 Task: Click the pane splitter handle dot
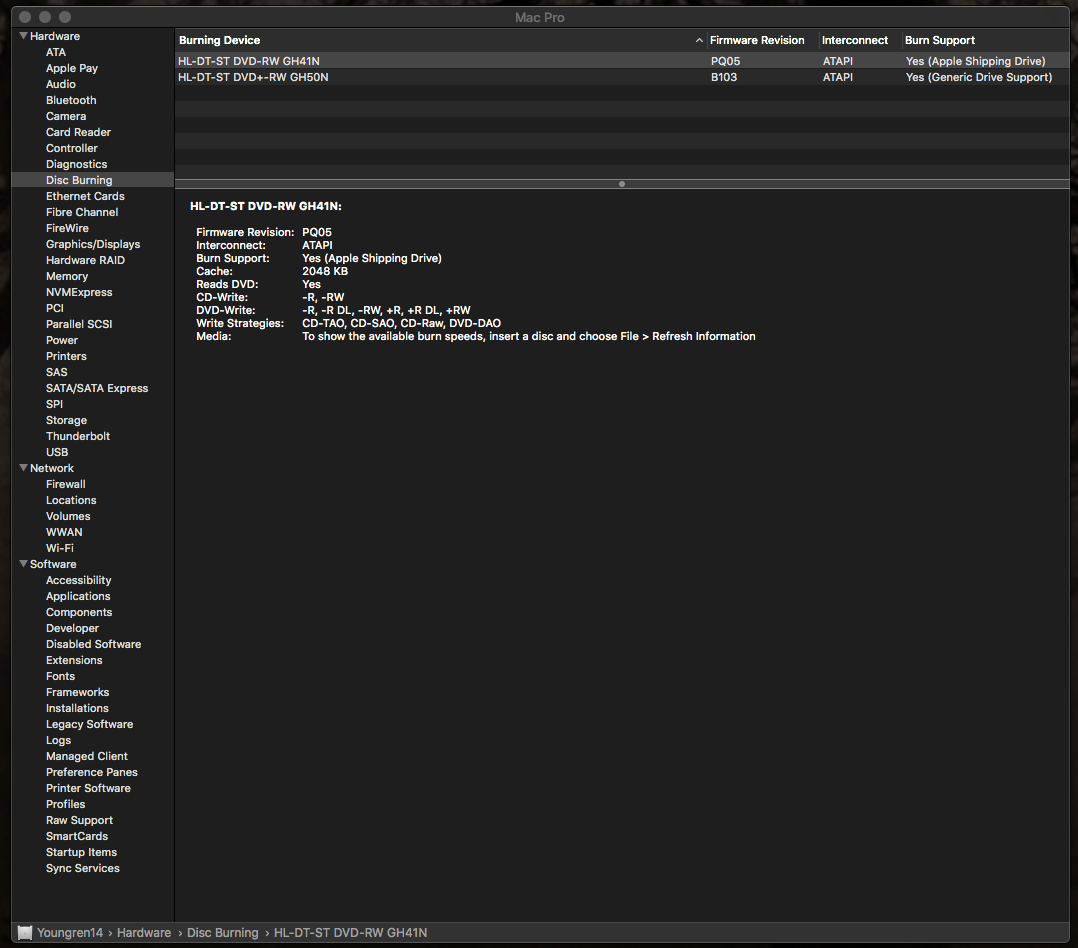point(622,184)
